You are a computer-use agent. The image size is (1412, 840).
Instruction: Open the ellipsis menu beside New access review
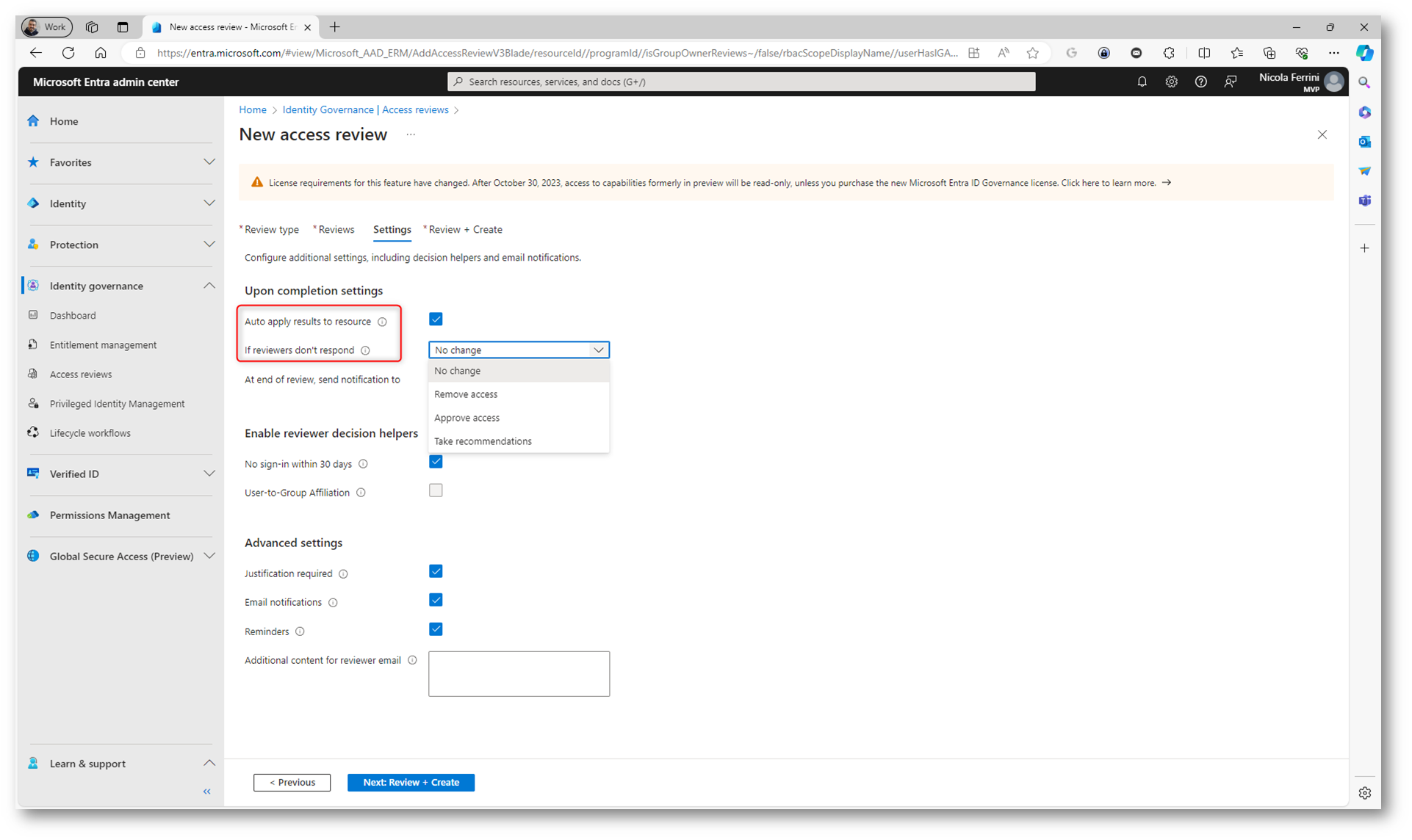coord(411,134)
